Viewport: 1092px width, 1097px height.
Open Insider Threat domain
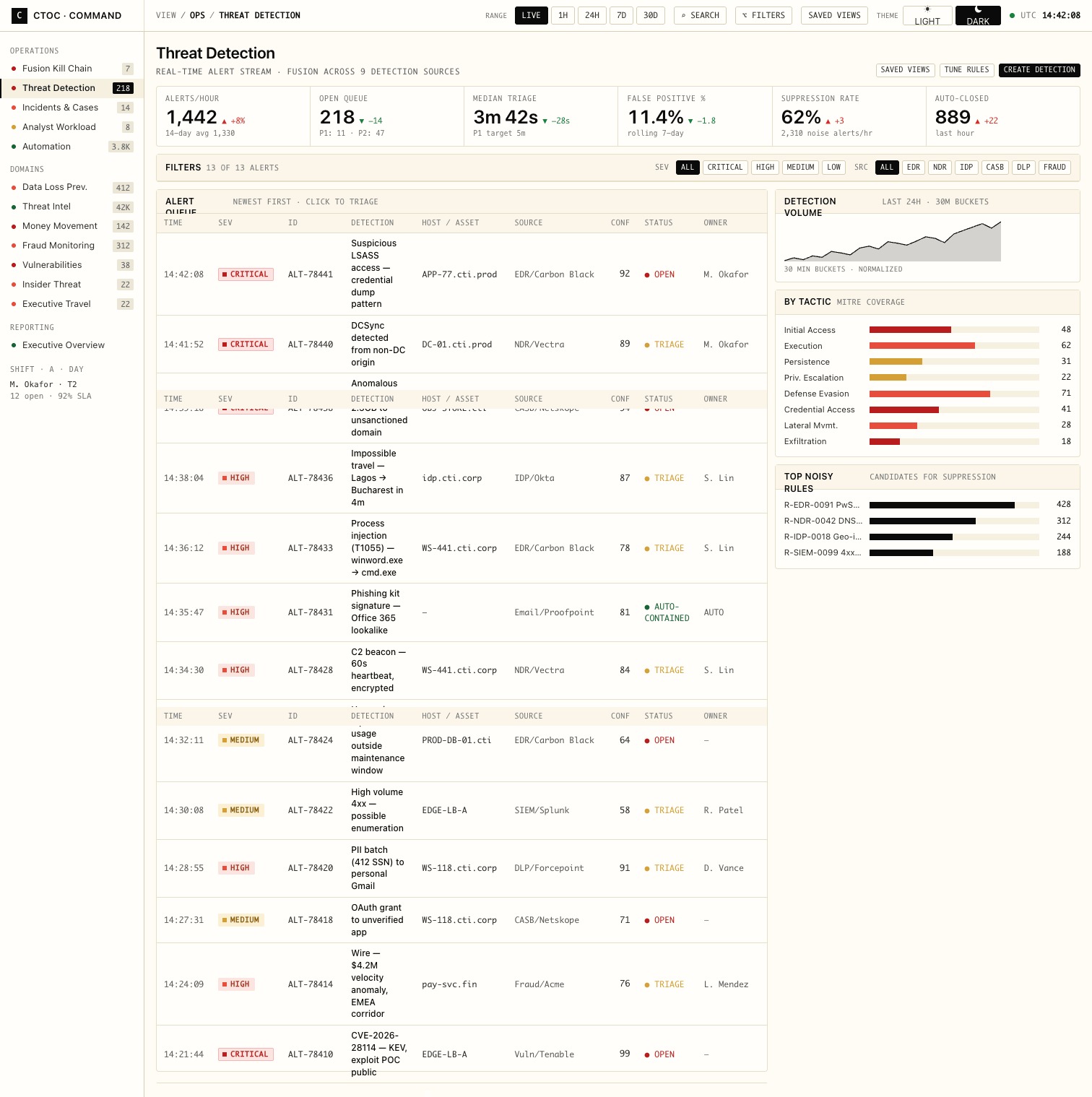[72, 285]
